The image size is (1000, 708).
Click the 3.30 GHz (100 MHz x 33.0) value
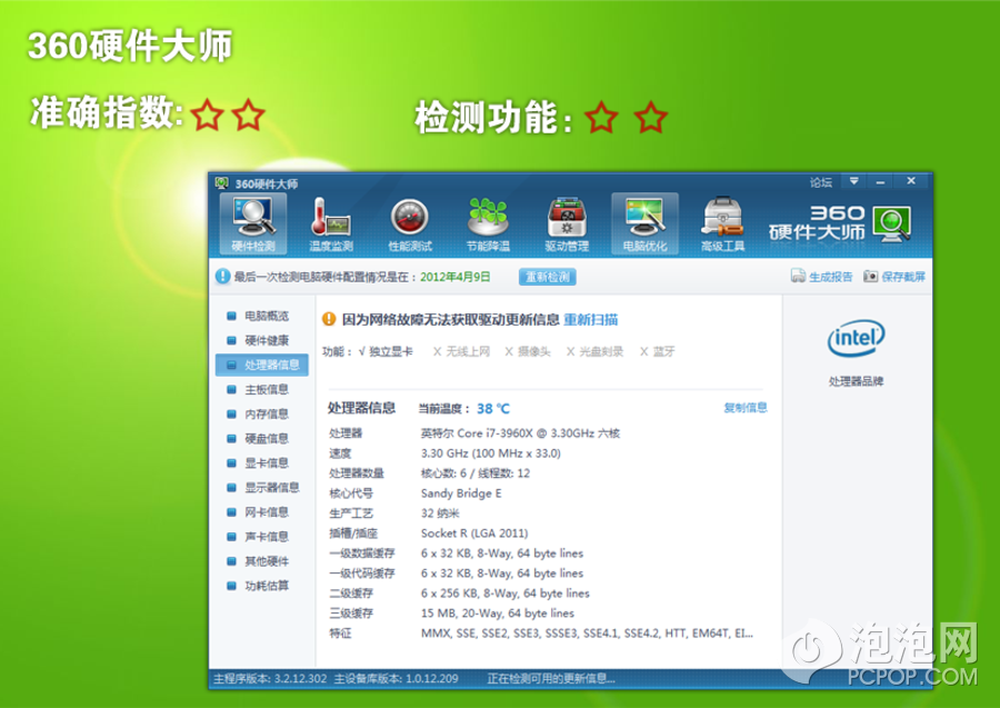coord(490,454)
